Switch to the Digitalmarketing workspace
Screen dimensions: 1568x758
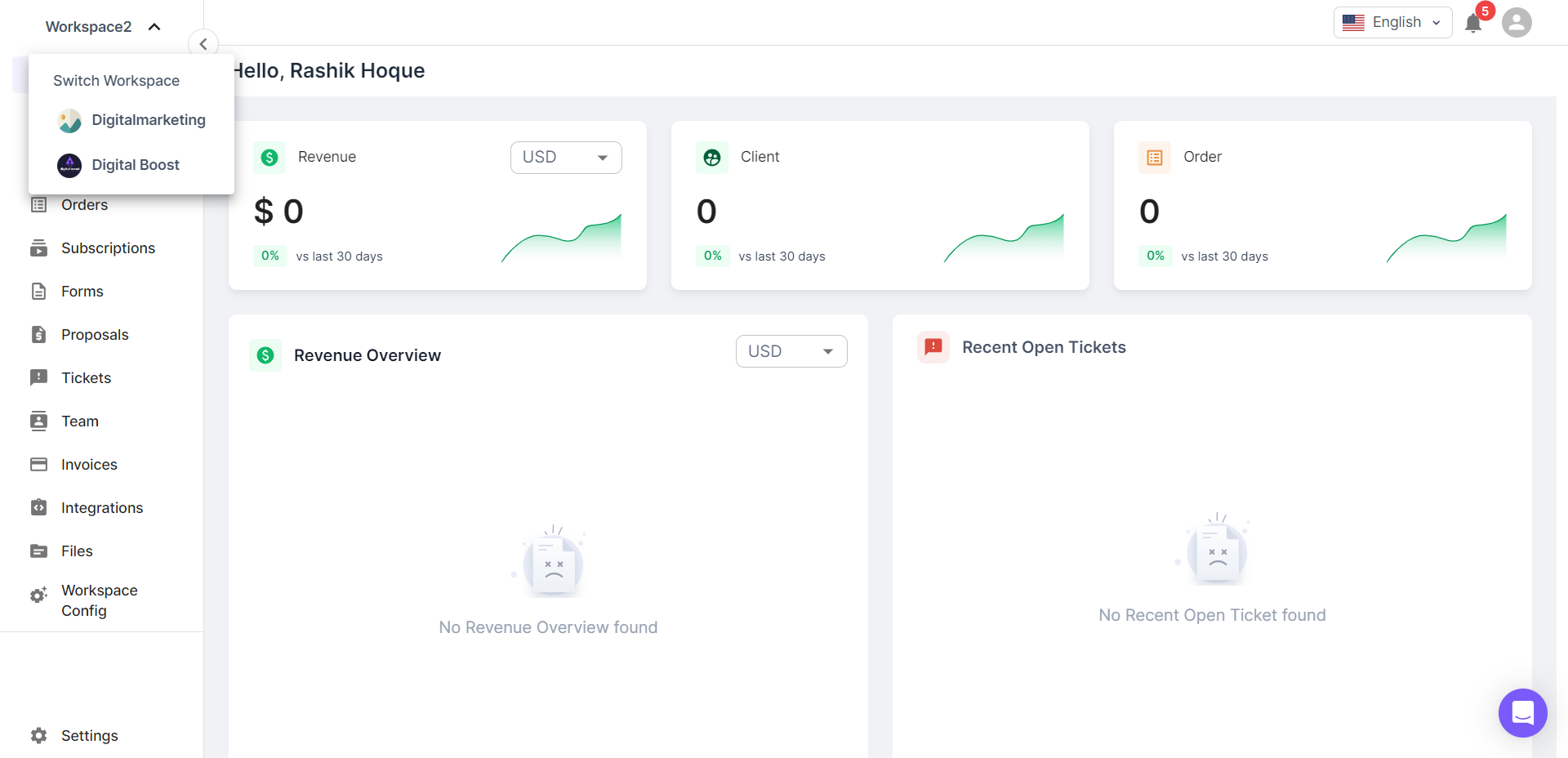pos(149,120)
